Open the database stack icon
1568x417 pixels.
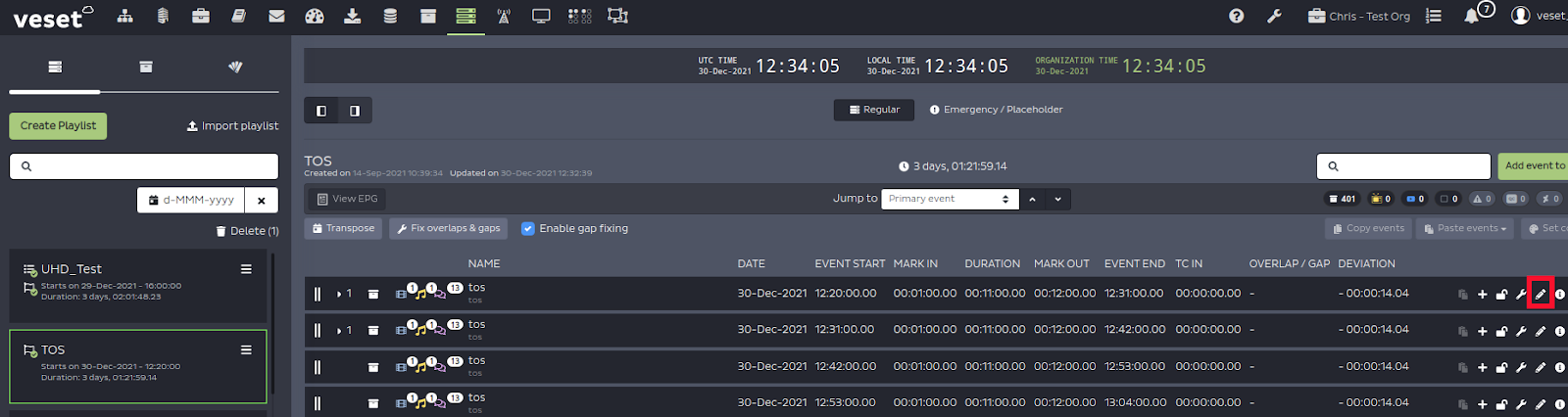390,16
